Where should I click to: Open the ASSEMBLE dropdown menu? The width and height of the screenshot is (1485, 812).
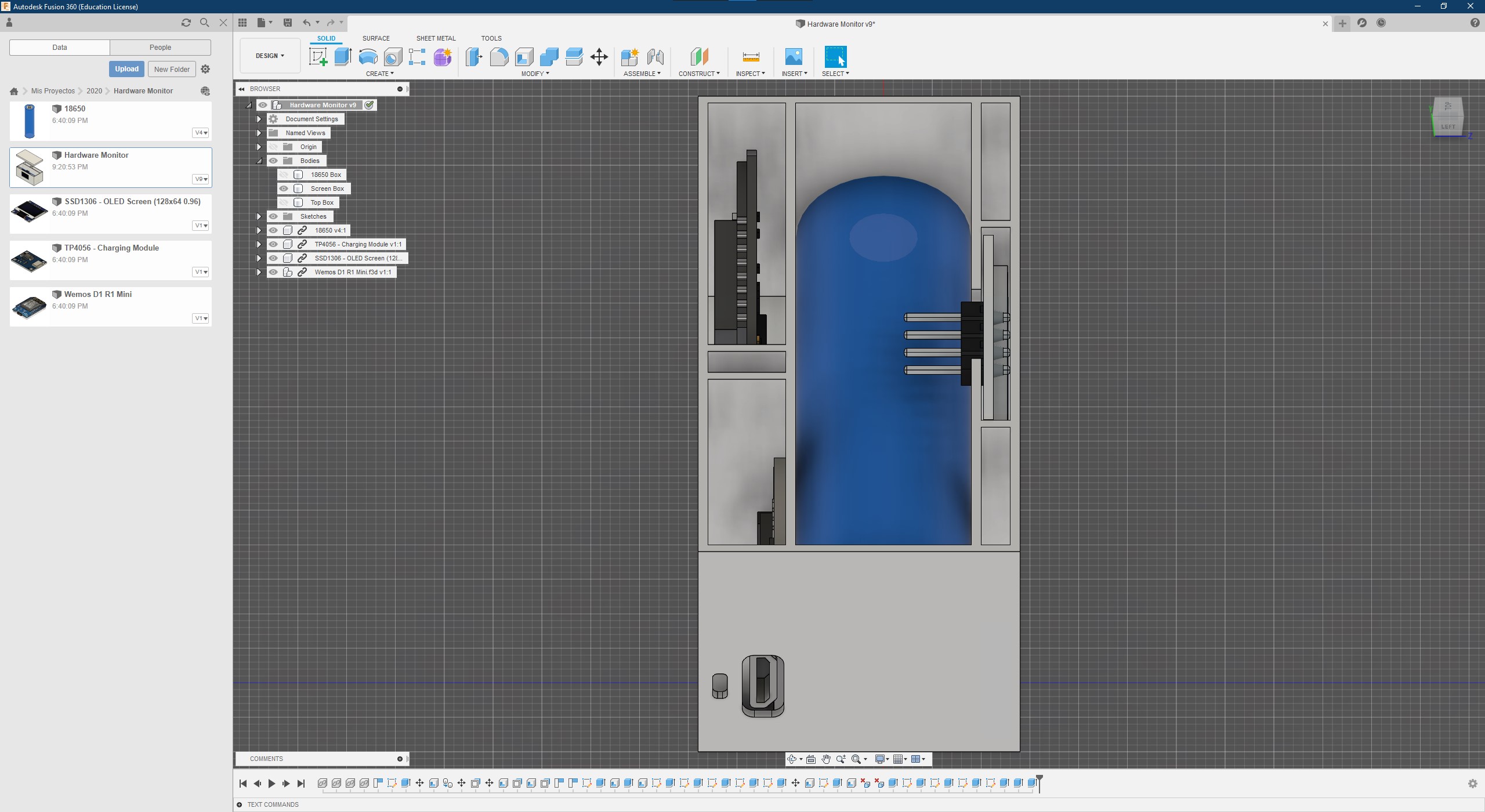click(642, 74)
